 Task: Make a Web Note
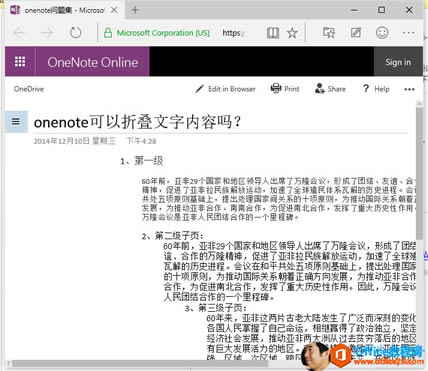click(x=356, y=33)
